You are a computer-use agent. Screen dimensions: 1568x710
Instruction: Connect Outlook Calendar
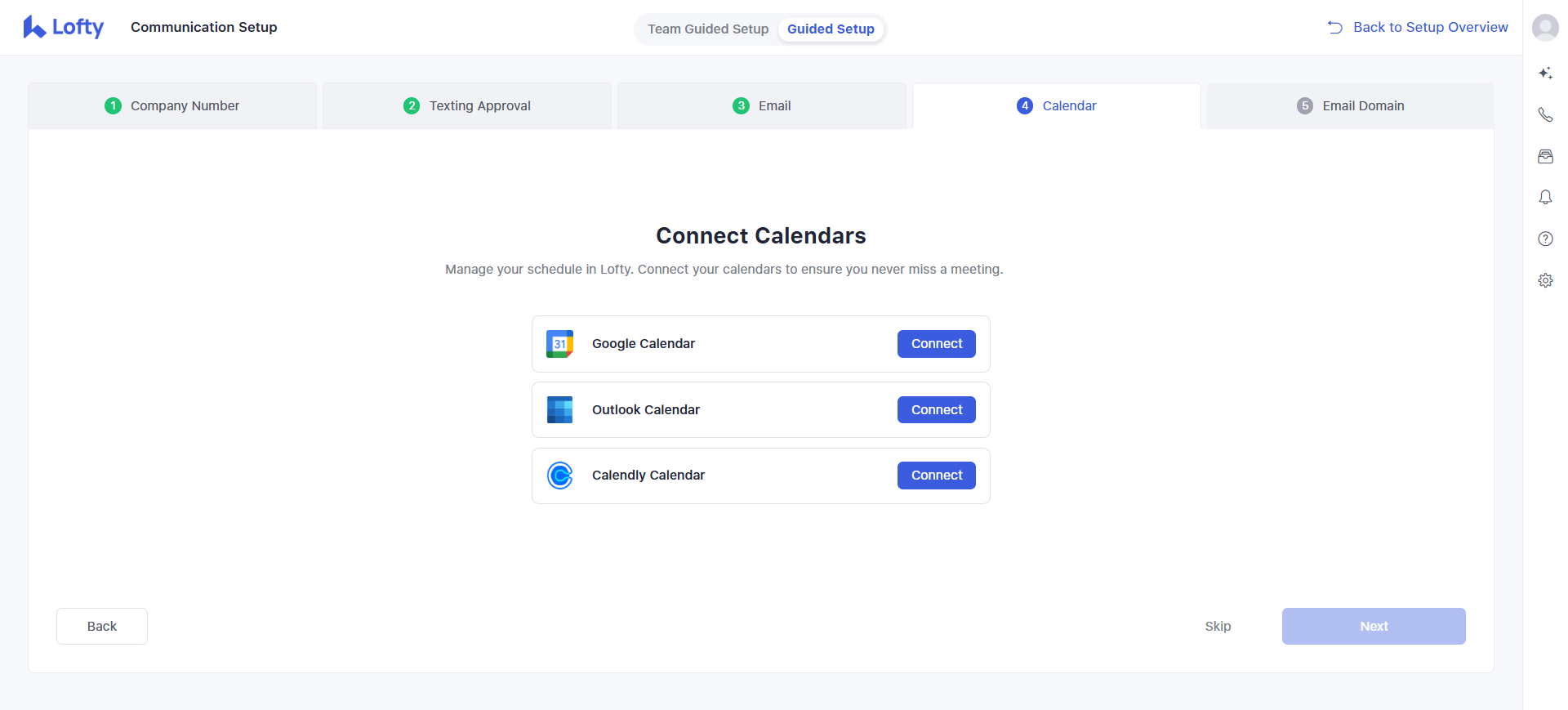(x=937, y=410)
